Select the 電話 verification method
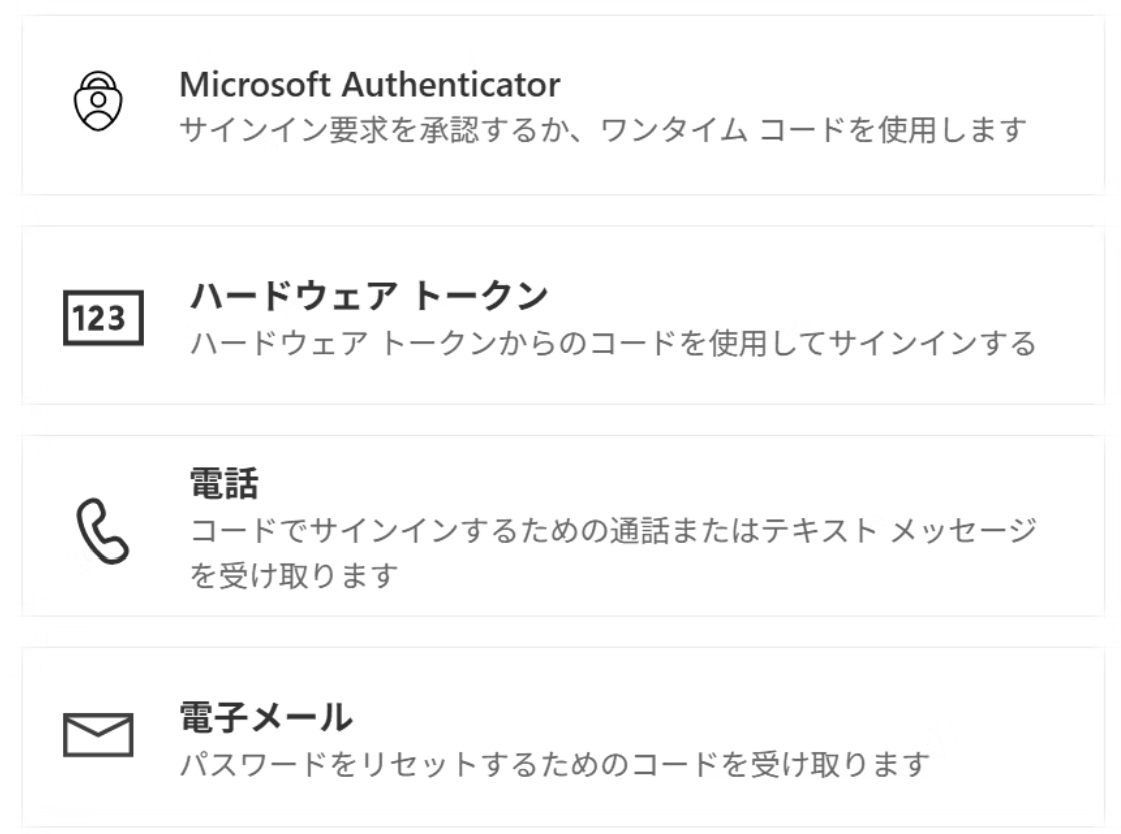 point(560,520)
